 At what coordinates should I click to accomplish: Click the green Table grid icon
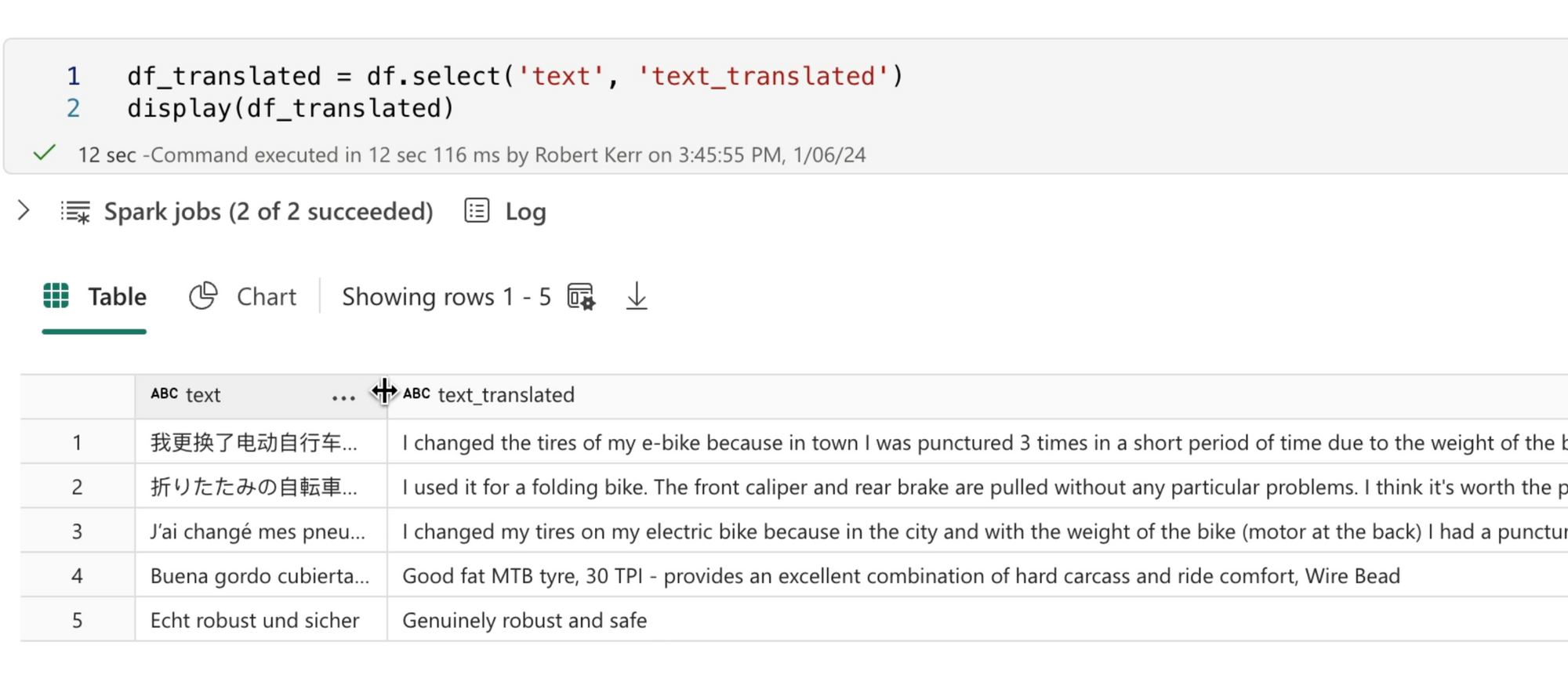[56, 296]
